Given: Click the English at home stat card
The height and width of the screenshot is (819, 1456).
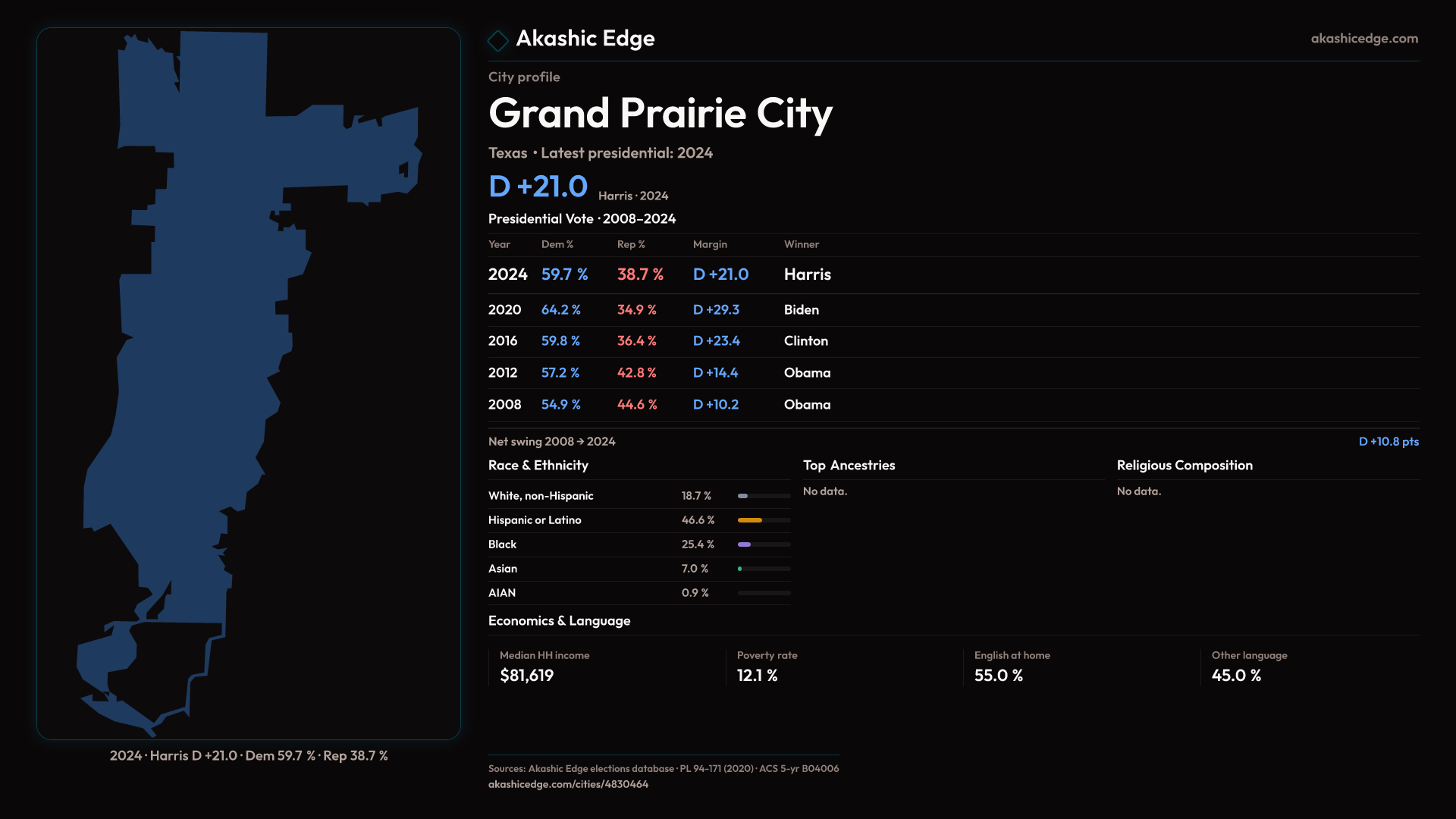Looking at the screenshot, I should tap(1012, 667).
